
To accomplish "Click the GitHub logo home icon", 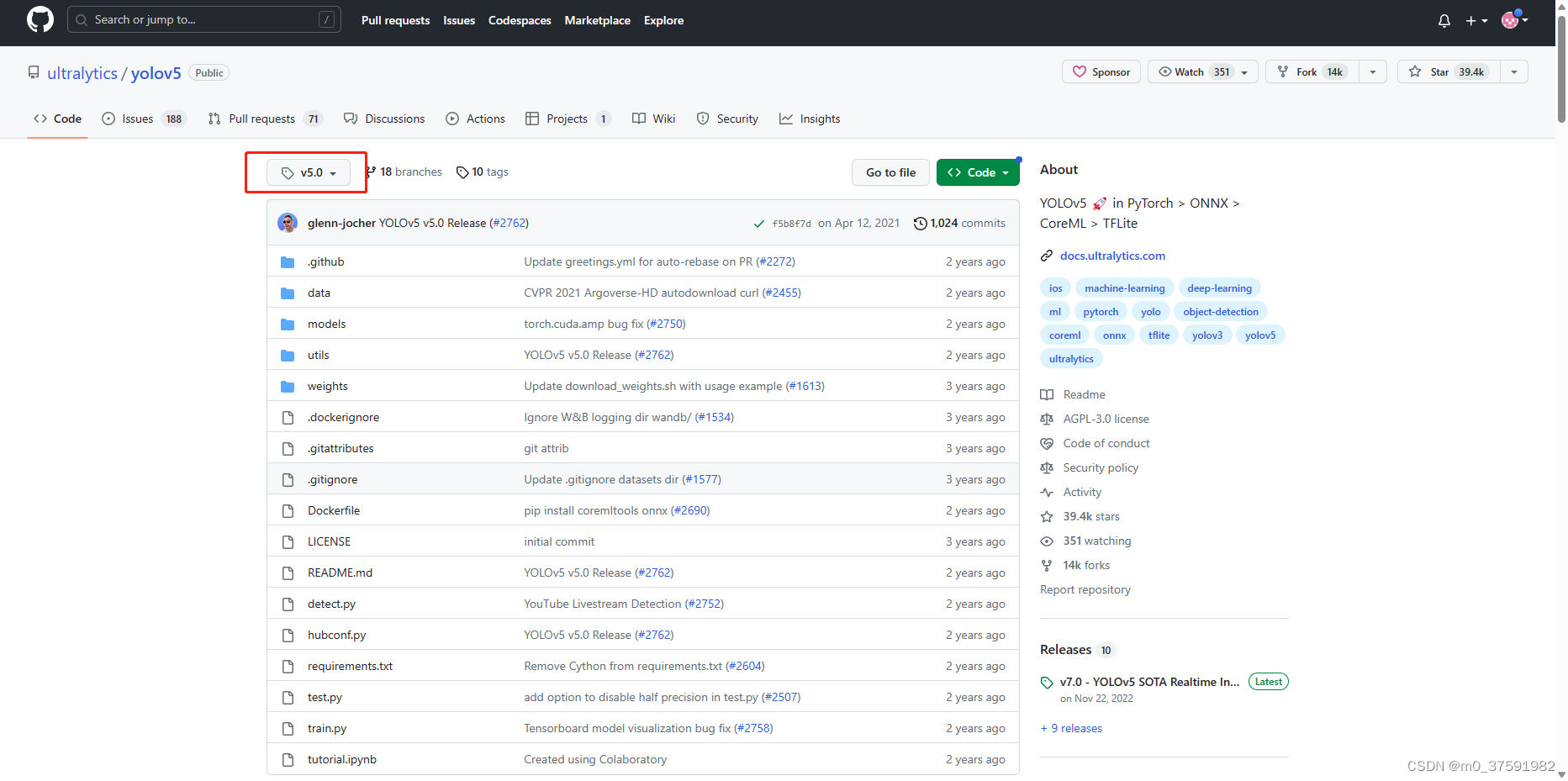I will pyautogui.click(x=40, y=19).
